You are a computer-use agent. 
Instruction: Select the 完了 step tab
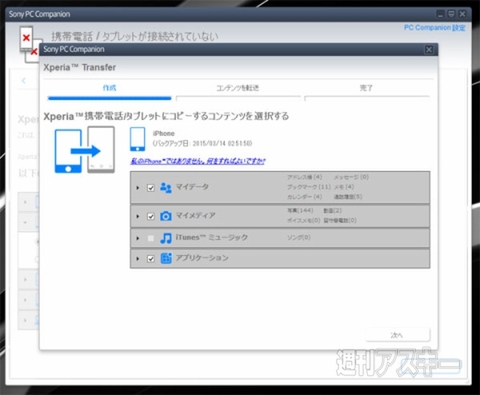coord(366,88)
